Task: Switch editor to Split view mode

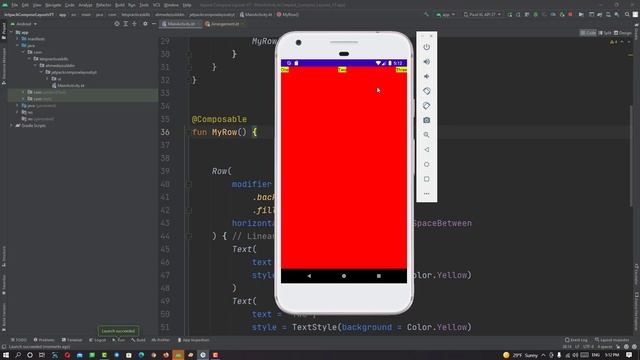Action: coord(604,33)
